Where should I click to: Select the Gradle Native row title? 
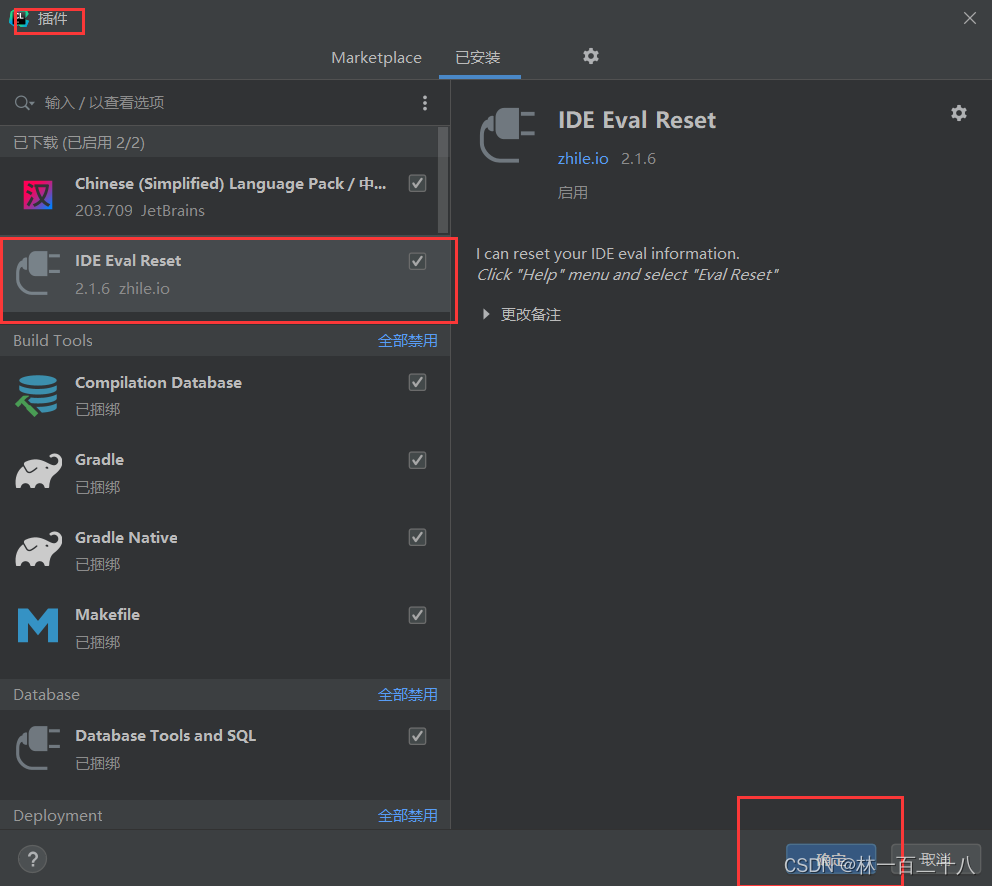pyautogui.click(x=126, y=537)
